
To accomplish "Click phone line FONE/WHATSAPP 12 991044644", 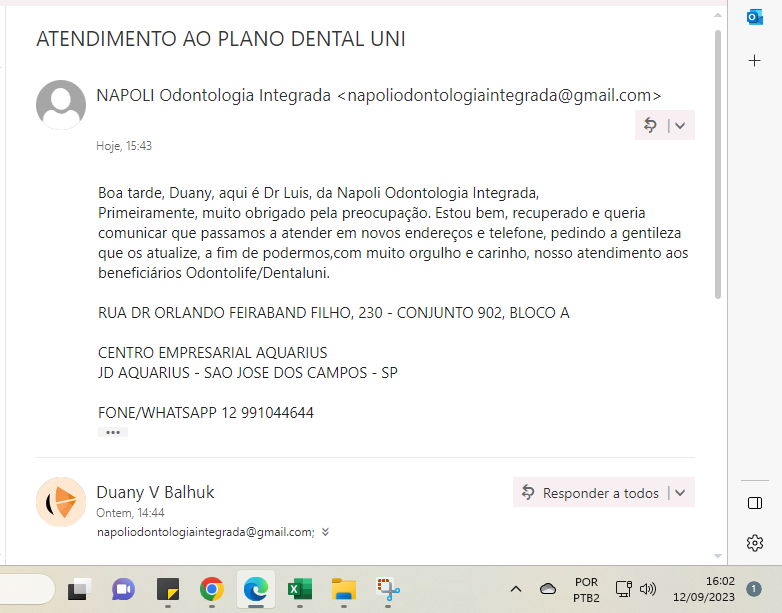I will coord(205,412).
